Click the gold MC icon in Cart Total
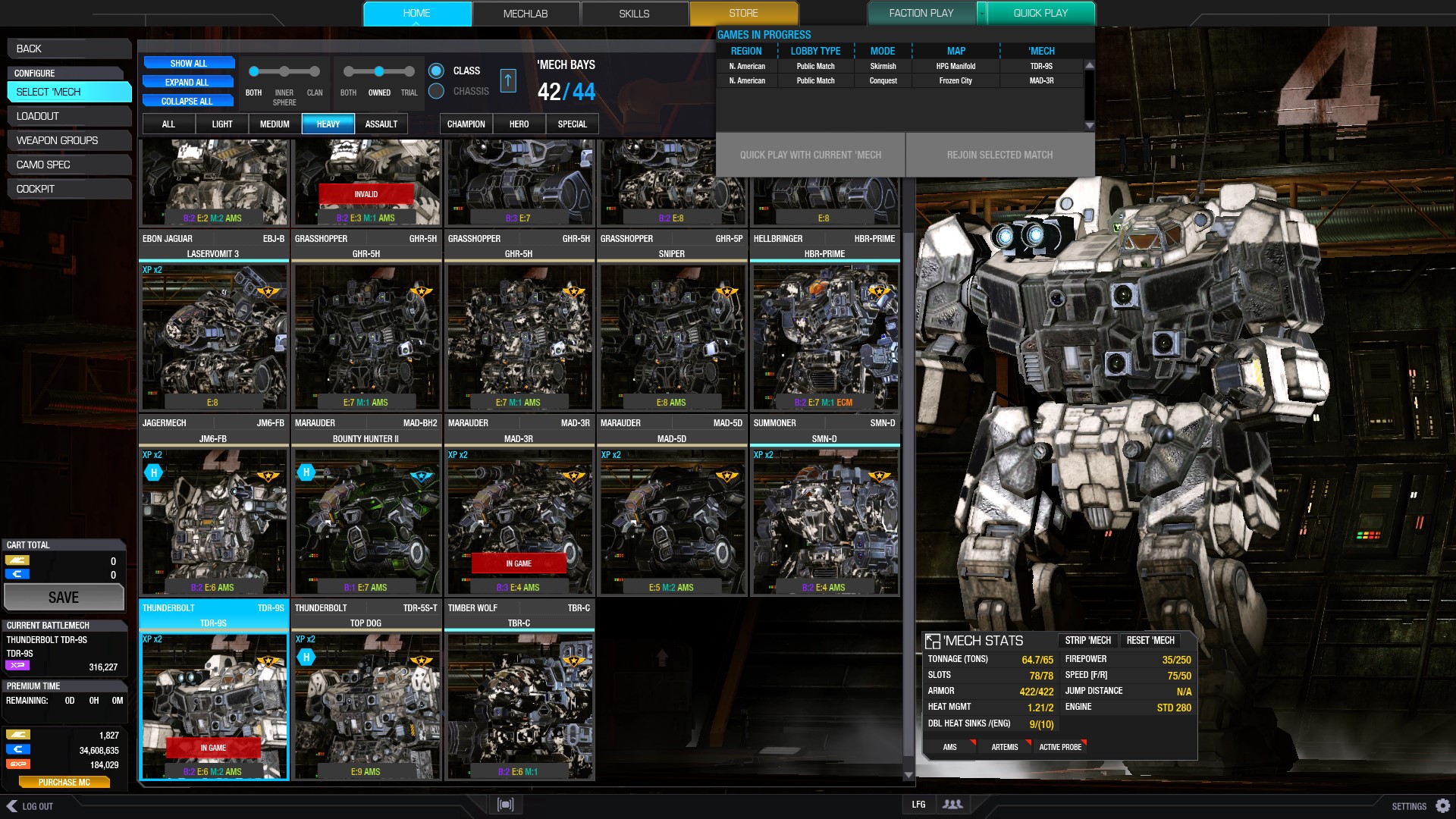 [17, 560]
